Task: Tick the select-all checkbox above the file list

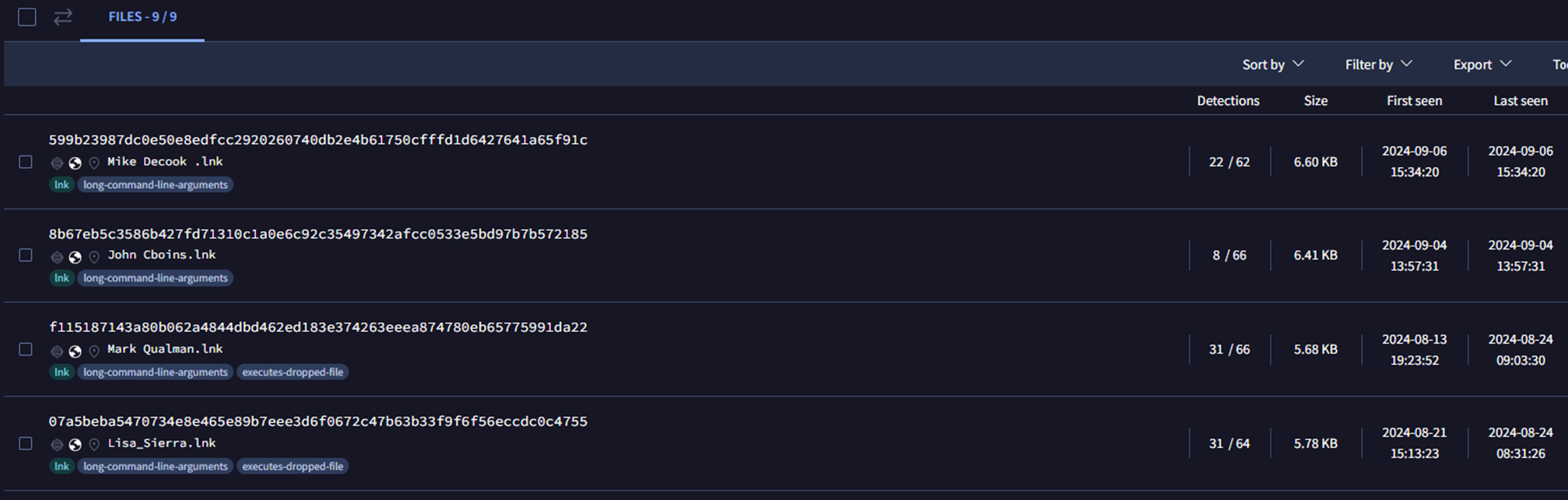Action: [27, 17]
